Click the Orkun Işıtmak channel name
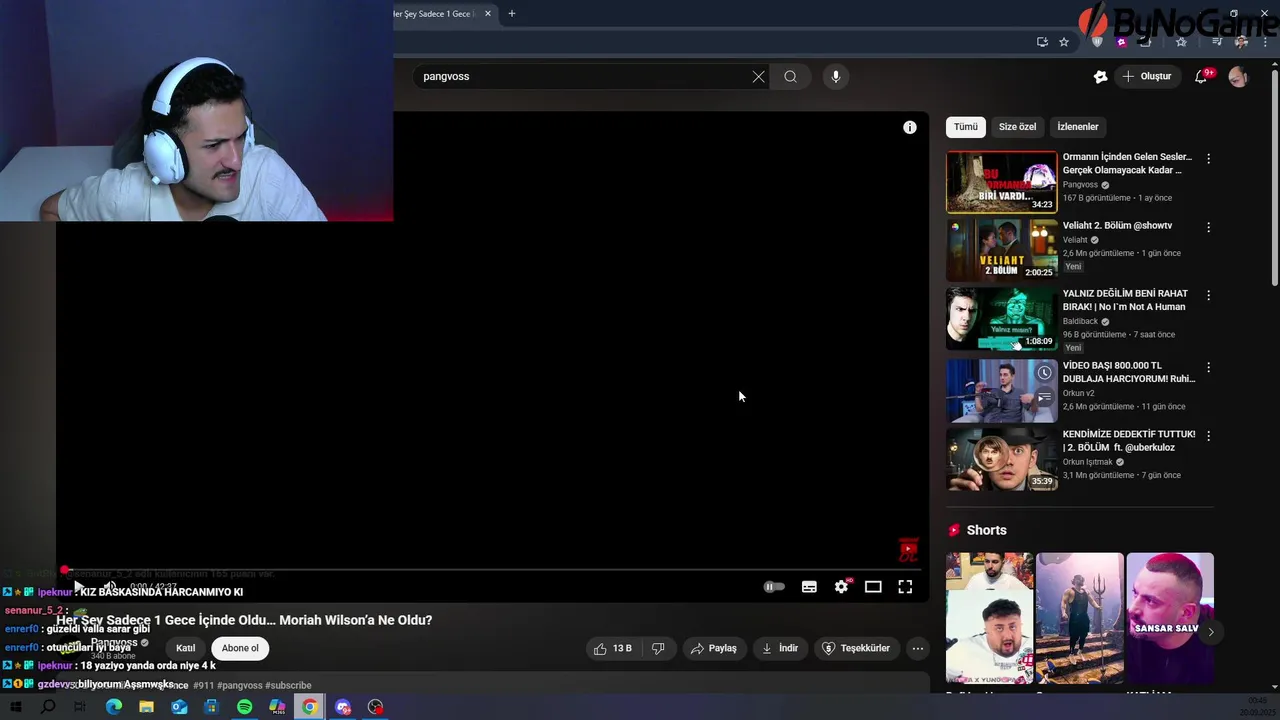 [x=1088, y=462]
